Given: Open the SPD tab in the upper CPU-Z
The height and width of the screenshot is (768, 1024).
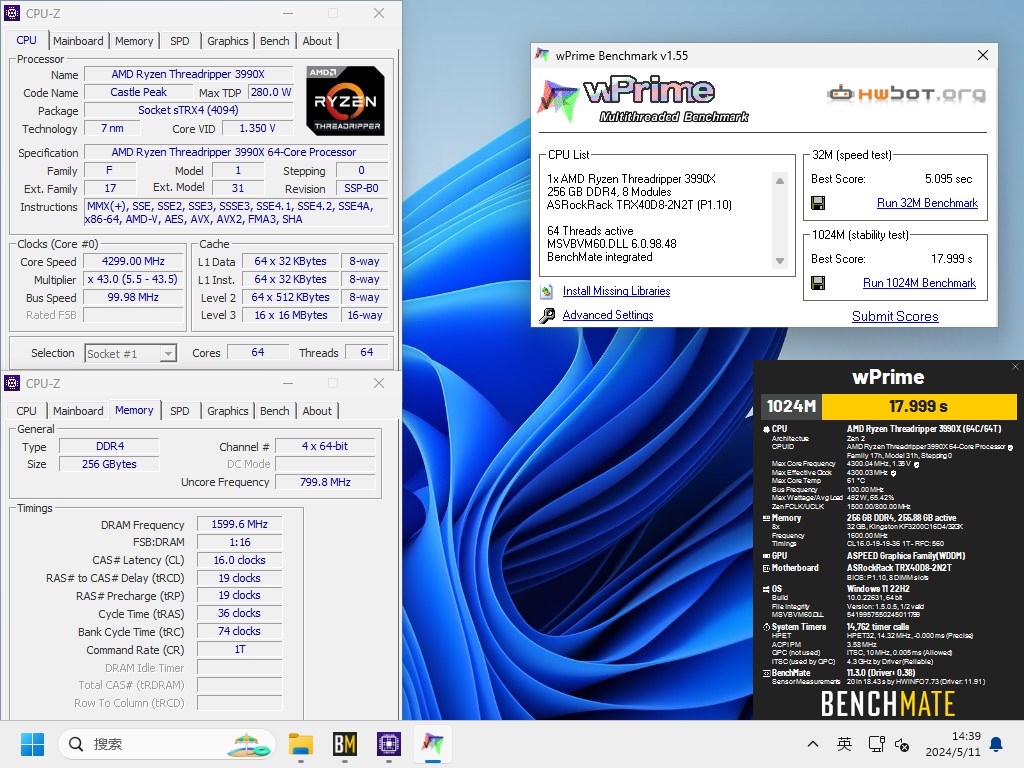Looking at the screenshot, I should point(180,41).
